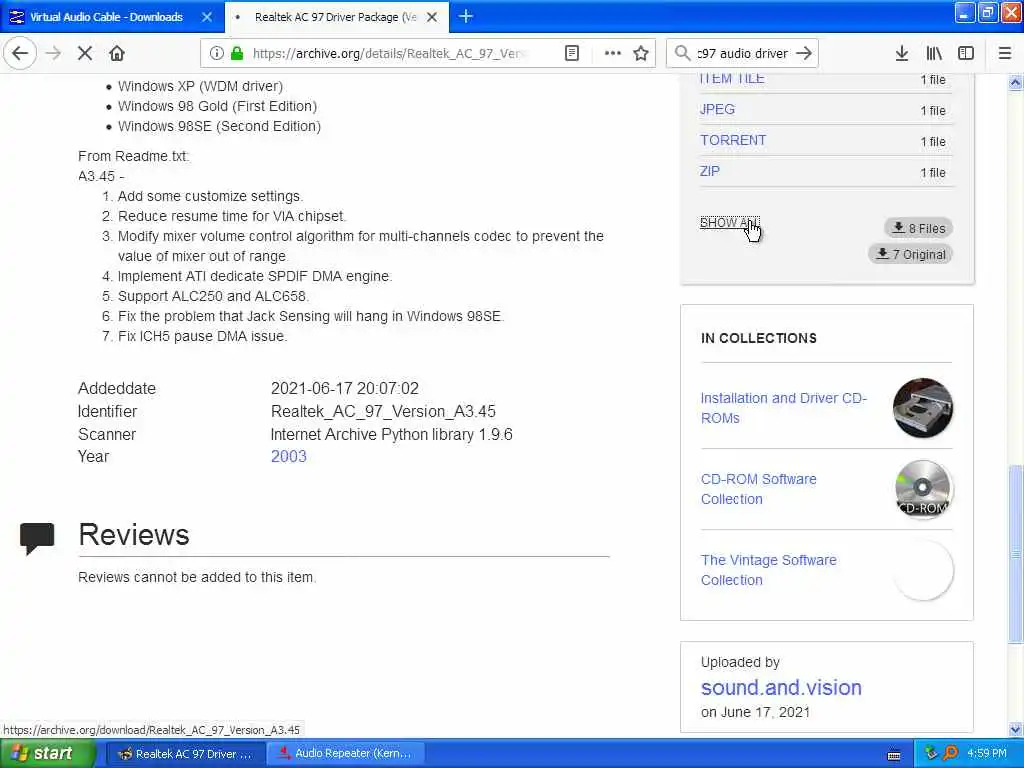Open the Library toolbar button
This screenshot has height=768, width=1024.
tap(934, 53)
